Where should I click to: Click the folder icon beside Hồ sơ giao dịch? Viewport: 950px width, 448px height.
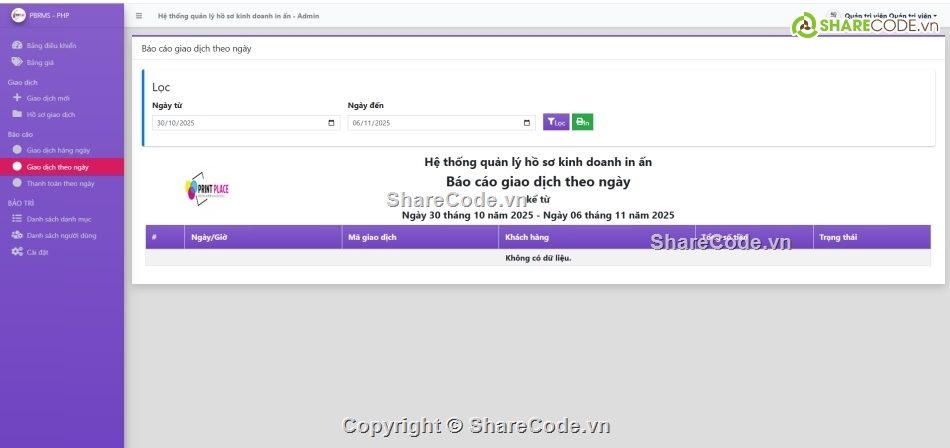point(17,114)
